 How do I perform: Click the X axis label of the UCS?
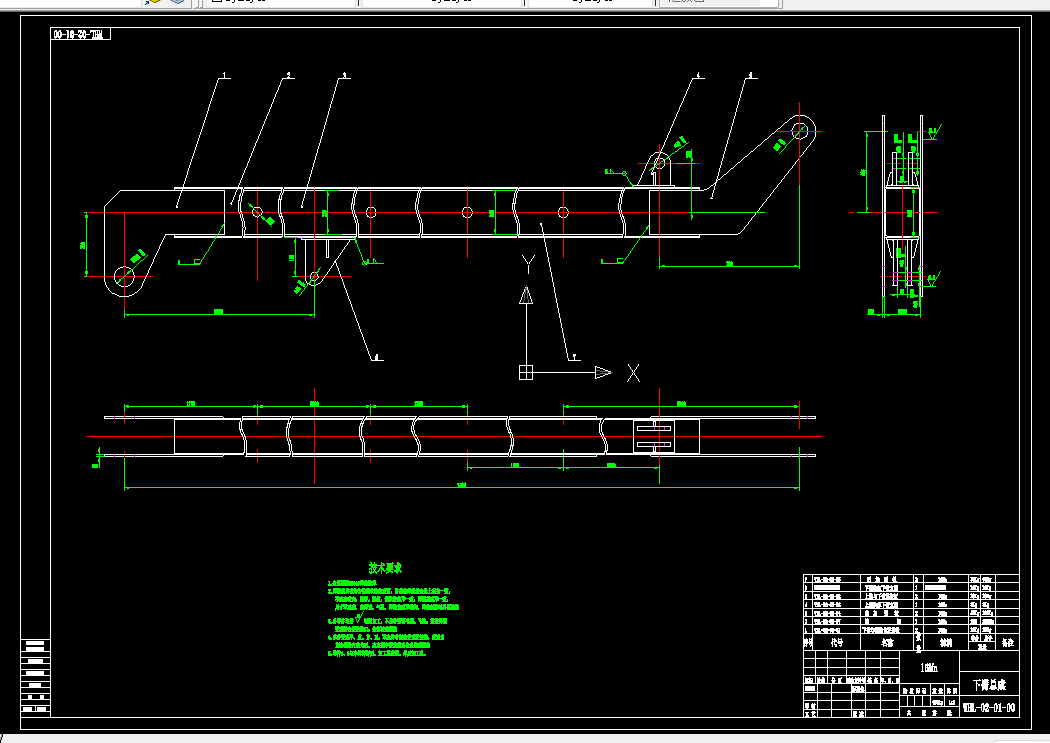[633, 373]
